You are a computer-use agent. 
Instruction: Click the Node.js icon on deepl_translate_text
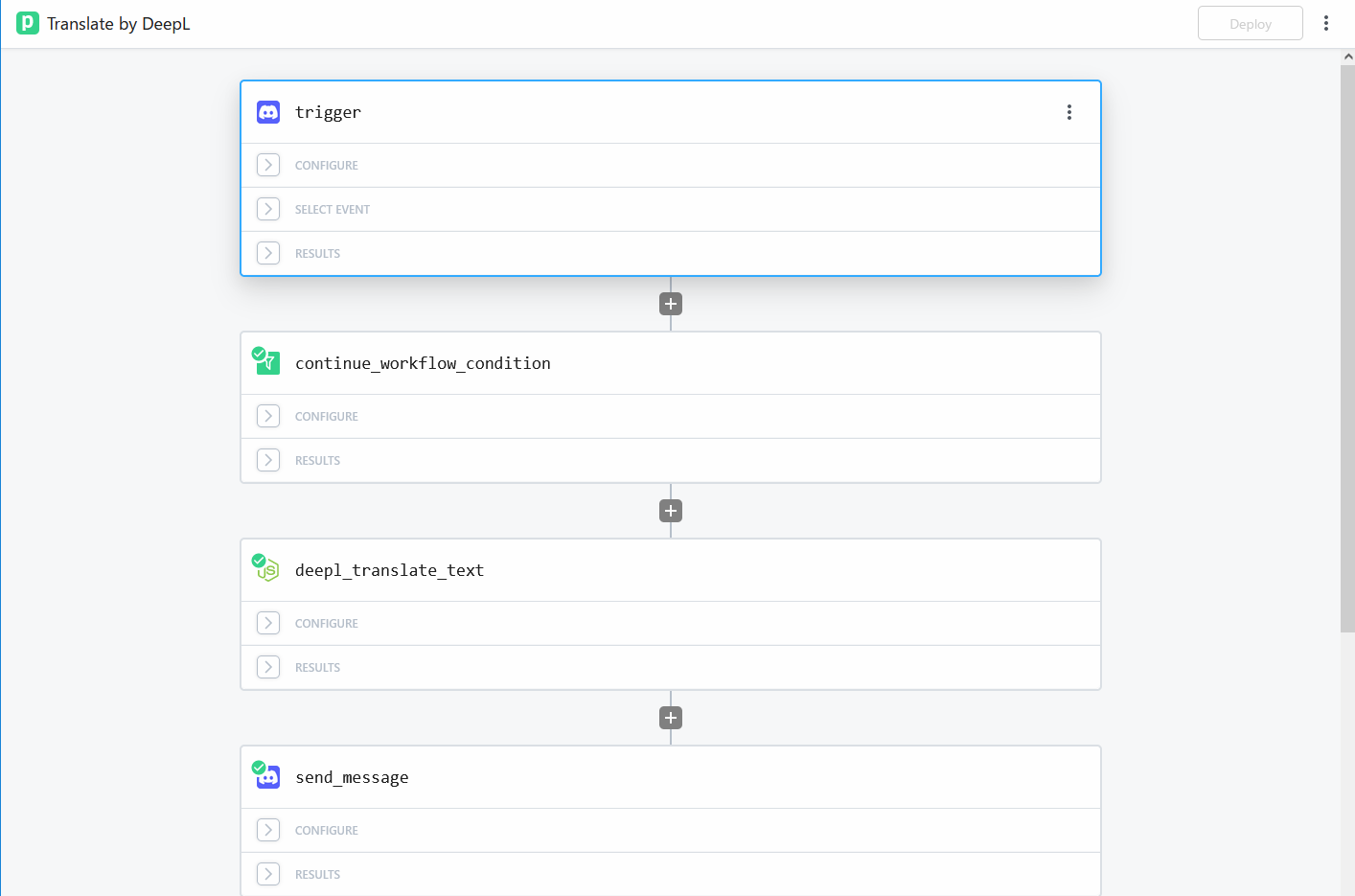pyautogui.click(x=267, y=569)
